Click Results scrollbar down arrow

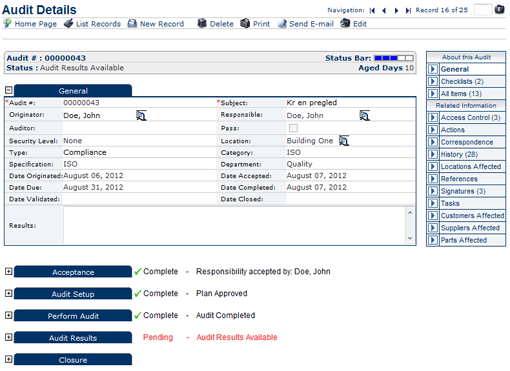click(x=410, y=238)
